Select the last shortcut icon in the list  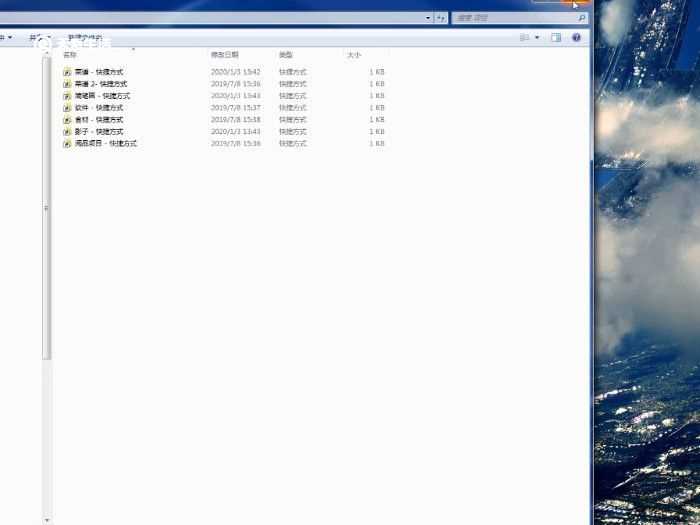coord(67,144)
